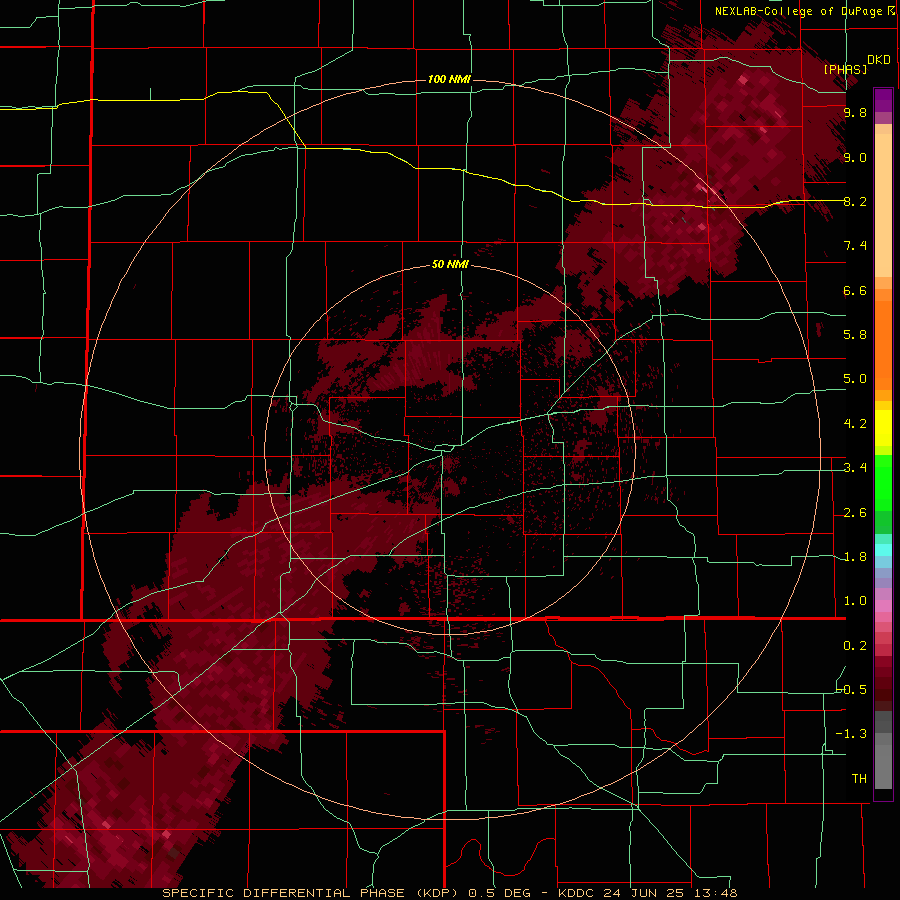The height and width of the screenshot is (900, 900).
Task: Click the cyan segment of the color bar
Action: point(883,550)
